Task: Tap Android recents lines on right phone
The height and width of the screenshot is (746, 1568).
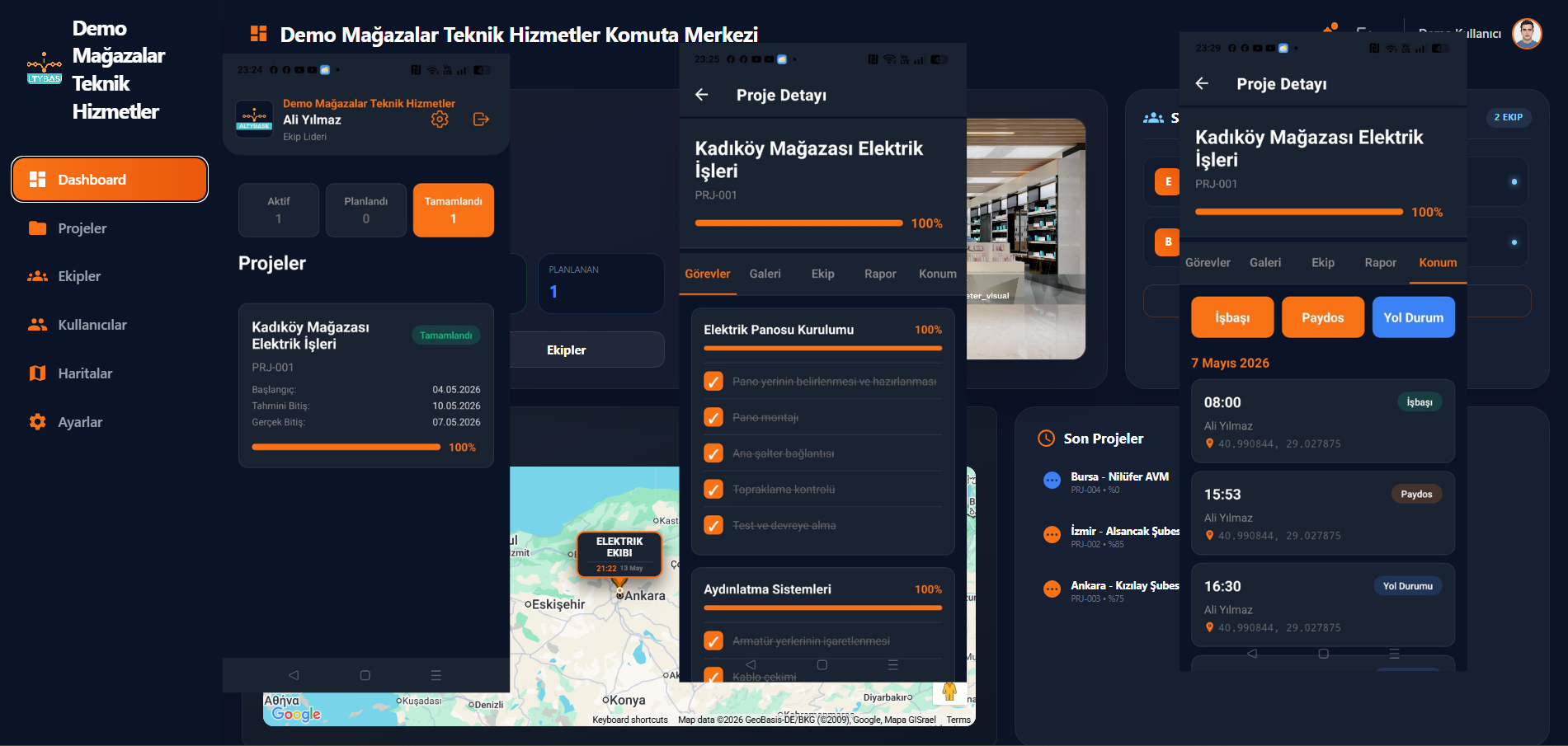Action: click(1395, 654)
